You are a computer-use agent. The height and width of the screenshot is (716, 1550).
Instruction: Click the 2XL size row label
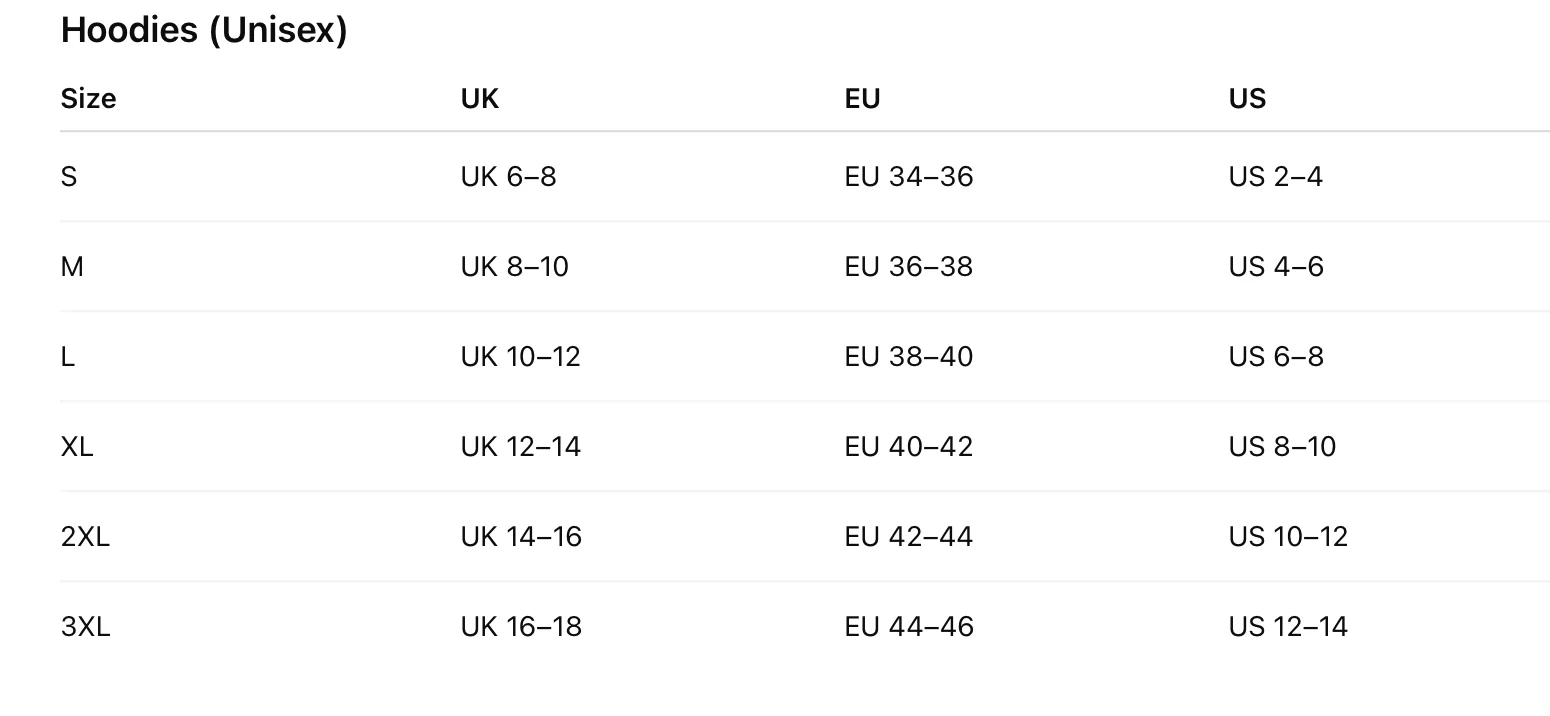click(85, 537)
